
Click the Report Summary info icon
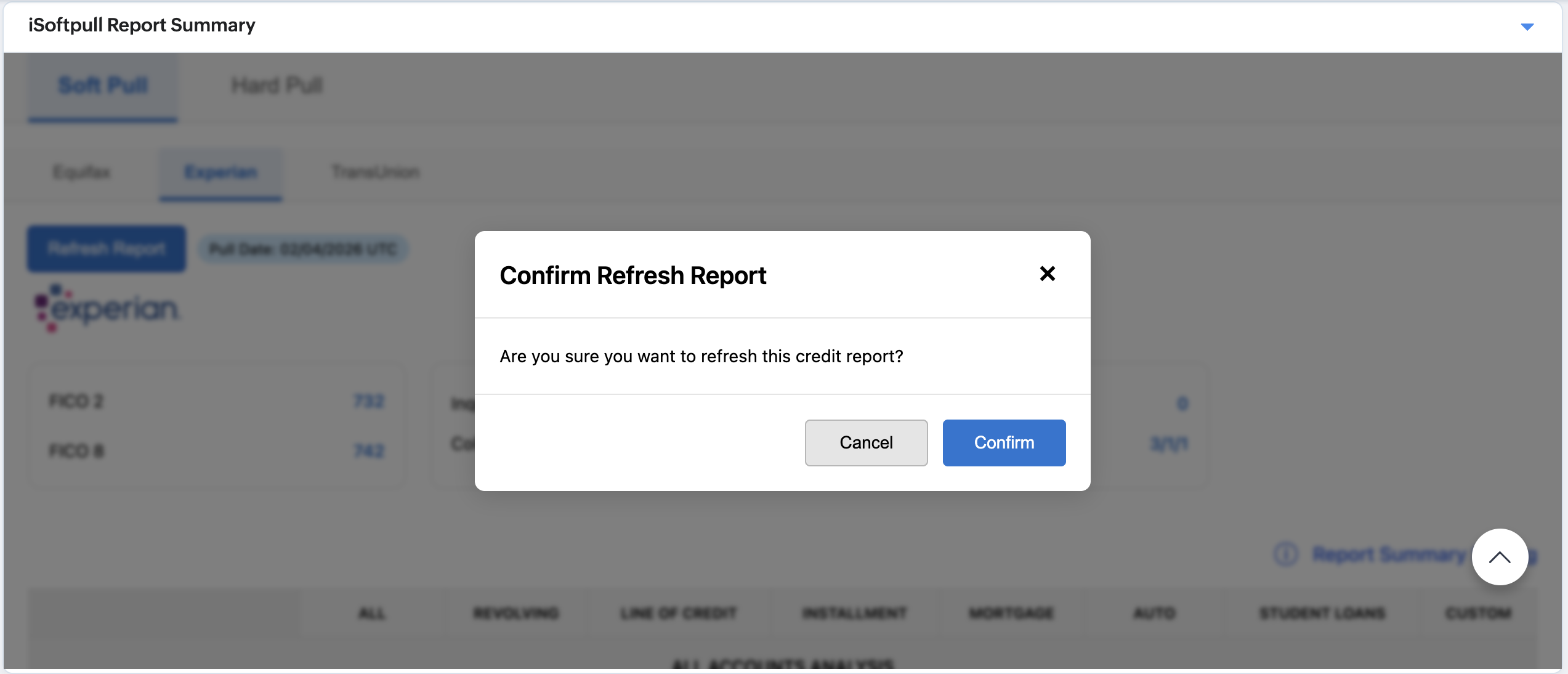click(x=1285, y=554)
